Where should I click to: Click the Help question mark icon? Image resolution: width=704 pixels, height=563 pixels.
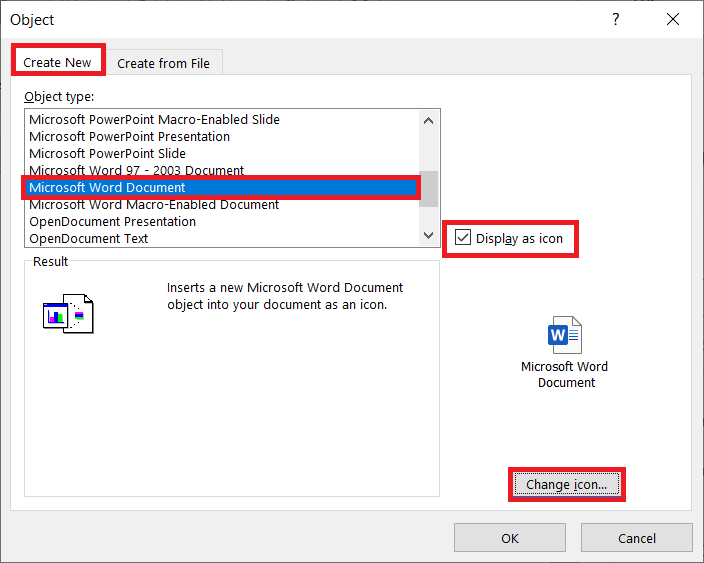pyautogui.click(x=616, y=19)
